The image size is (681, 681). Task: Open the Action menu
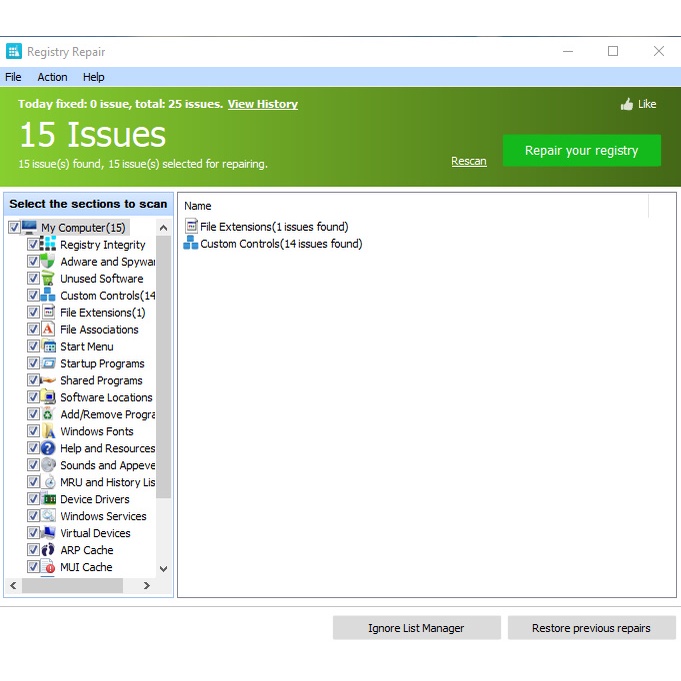click(x=52, y=77)
